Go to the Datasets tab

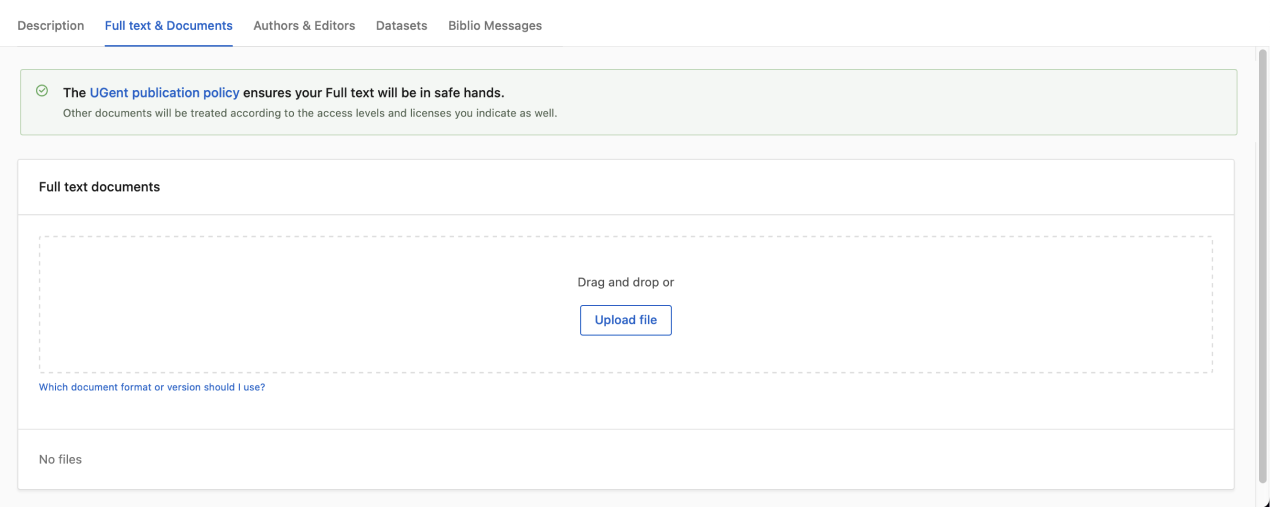point(402,26)
